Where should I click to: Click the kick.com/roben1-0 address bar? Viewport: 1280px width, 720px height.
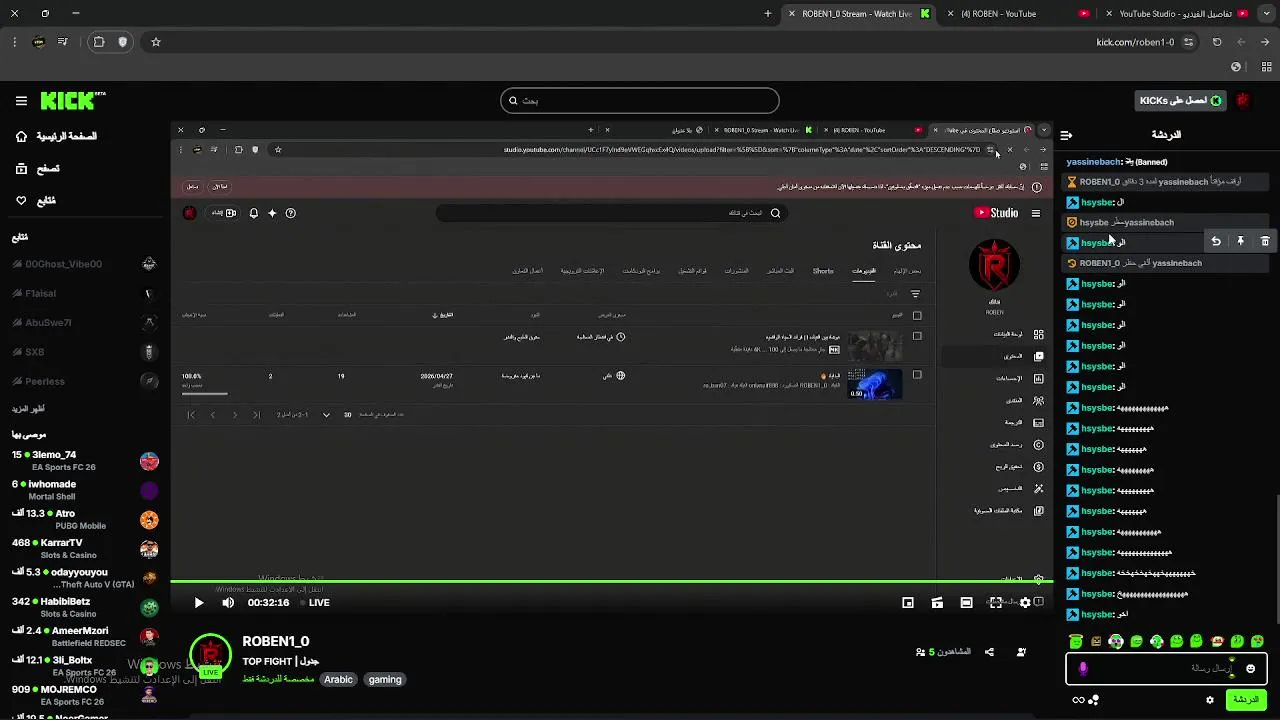(x=1135, y=42)
